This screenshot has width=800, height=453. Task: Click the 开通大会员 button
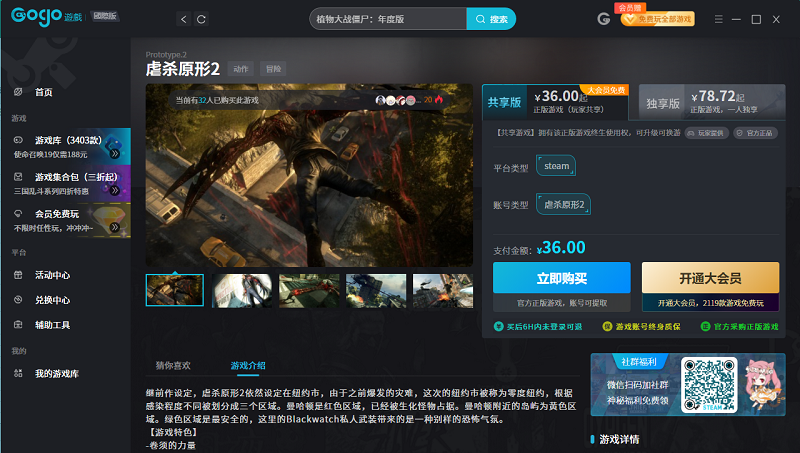point(710,278)
